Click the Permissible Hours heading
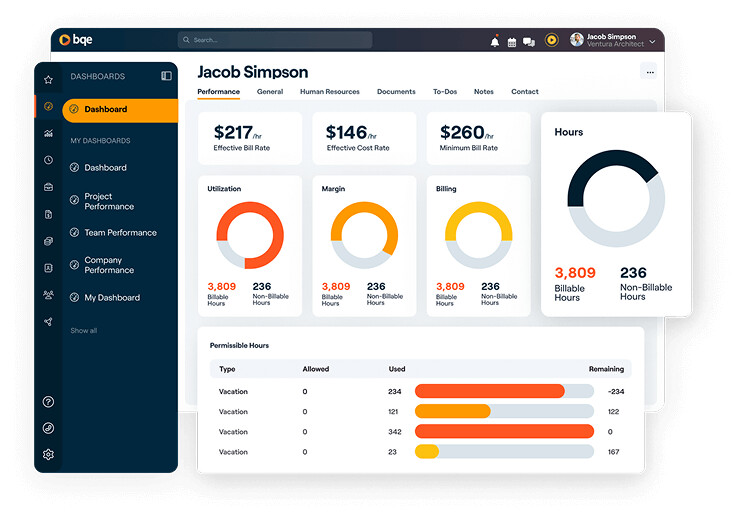This screenshot has height=515, width=754. click(239, 346)
